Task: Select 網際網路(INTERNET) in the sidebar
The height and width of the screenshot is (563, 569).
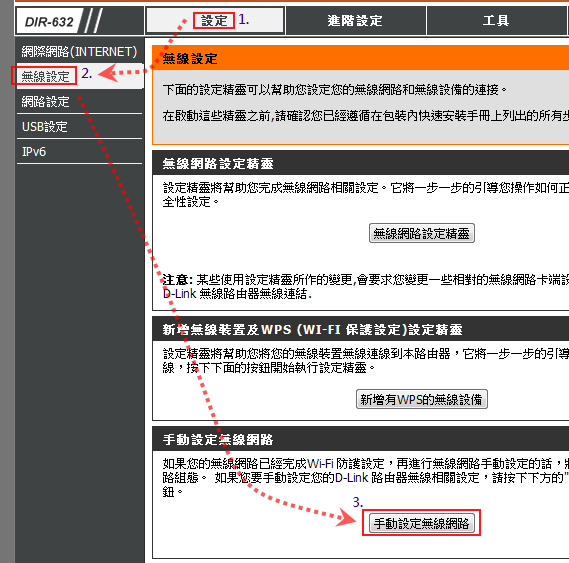Action: [x=79, y=52]
